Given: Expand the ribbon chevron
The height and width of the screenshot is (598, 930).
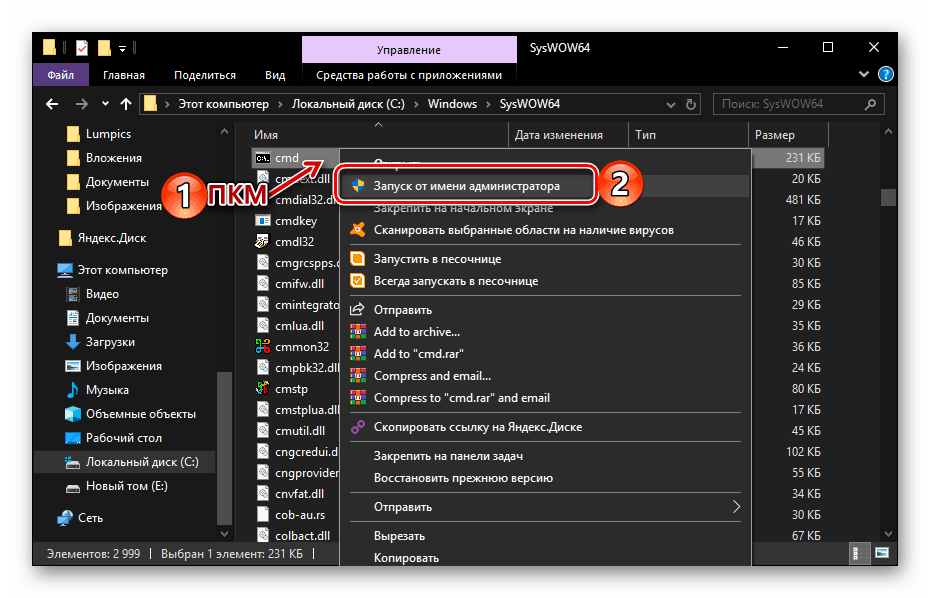Looking at the screenshot, I should (x=864, y=74).
